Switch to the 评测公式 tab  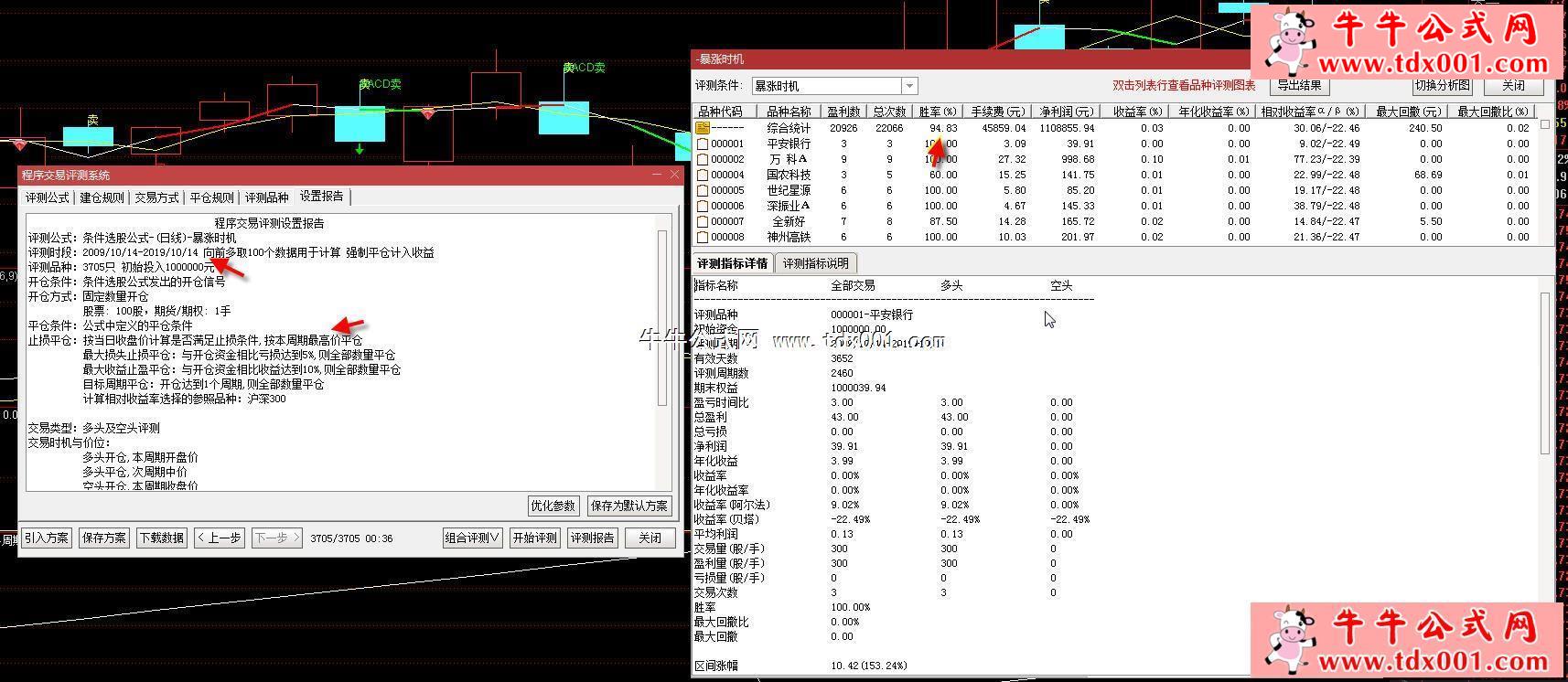click(x=48, y=197)
